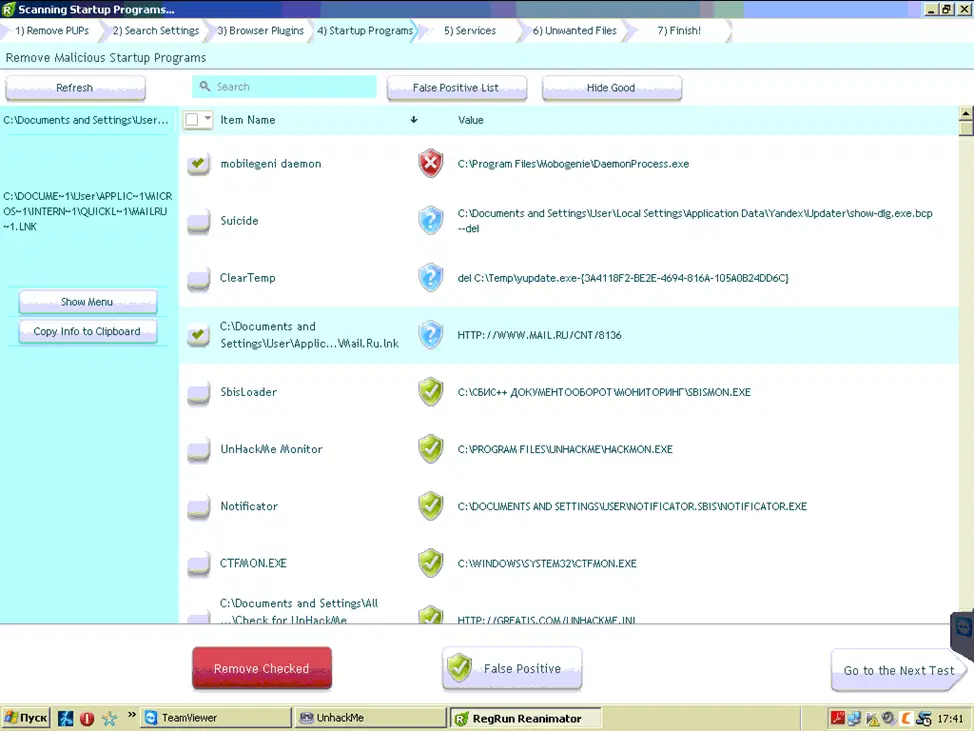This screenshot has width=974, height=731.
Task: Open the Пуск start button
Action: tap(26, 718)
